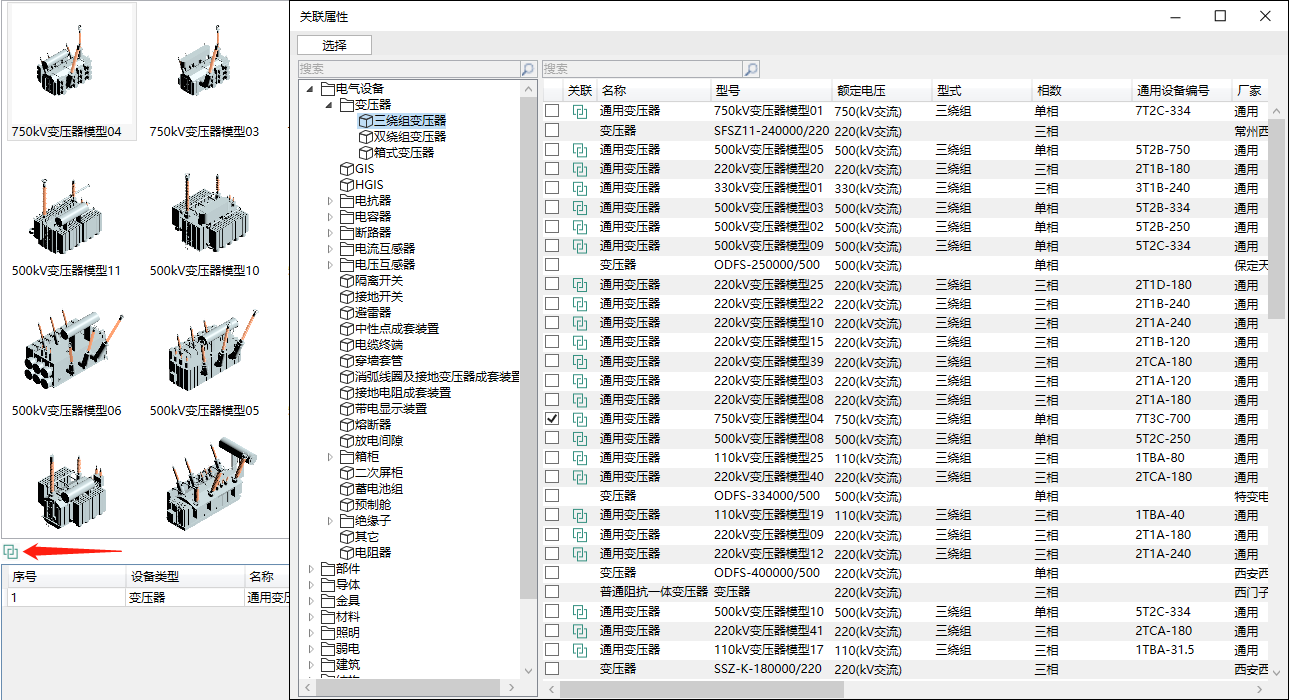Viewport: 1289px width, 700px height.
Task: Click the association icon in the 330kV变压器模型01 row
Action: [579, 188]
